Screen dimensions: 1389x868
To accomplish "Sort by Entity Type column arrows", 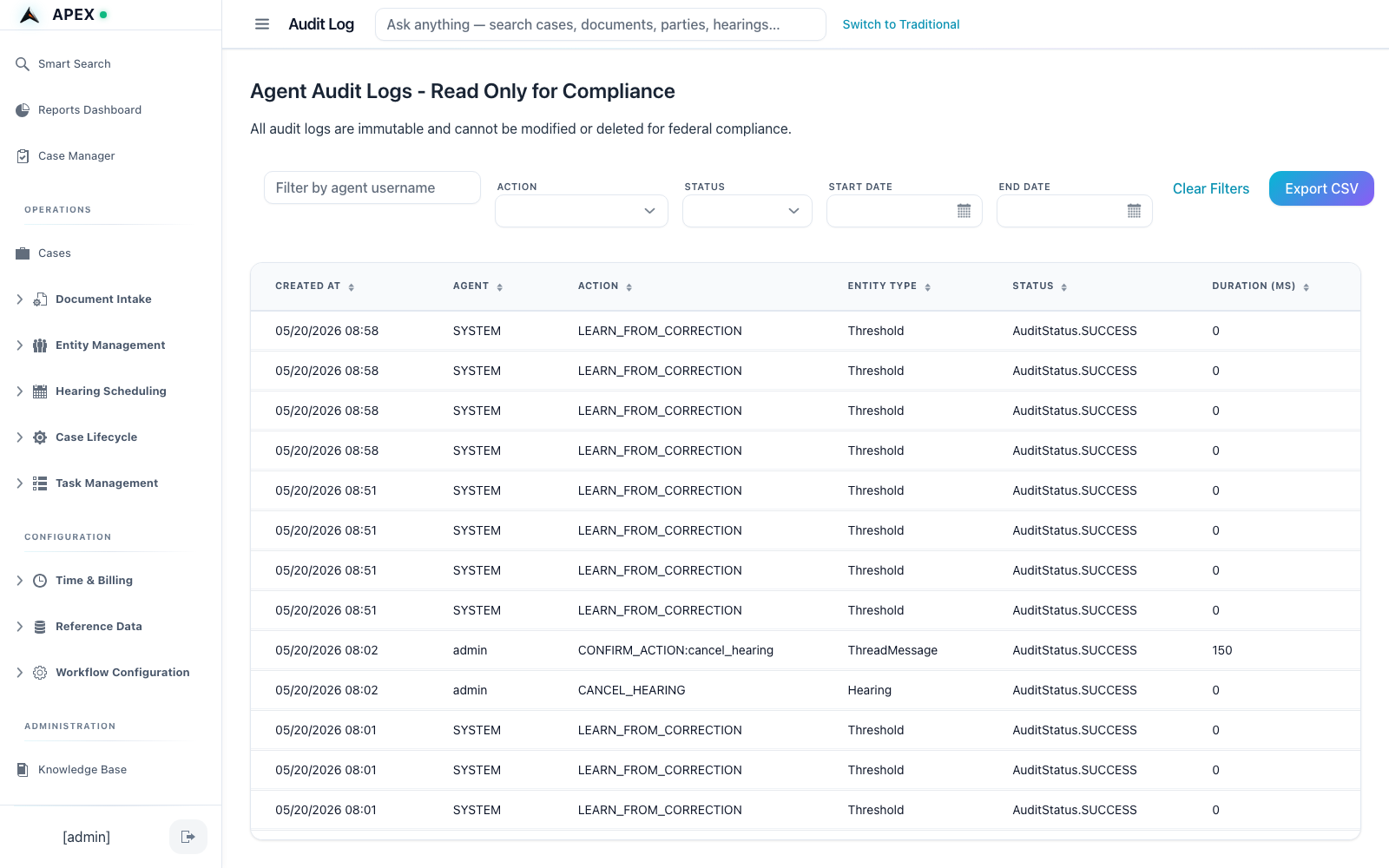I will [x=927, y=287].
